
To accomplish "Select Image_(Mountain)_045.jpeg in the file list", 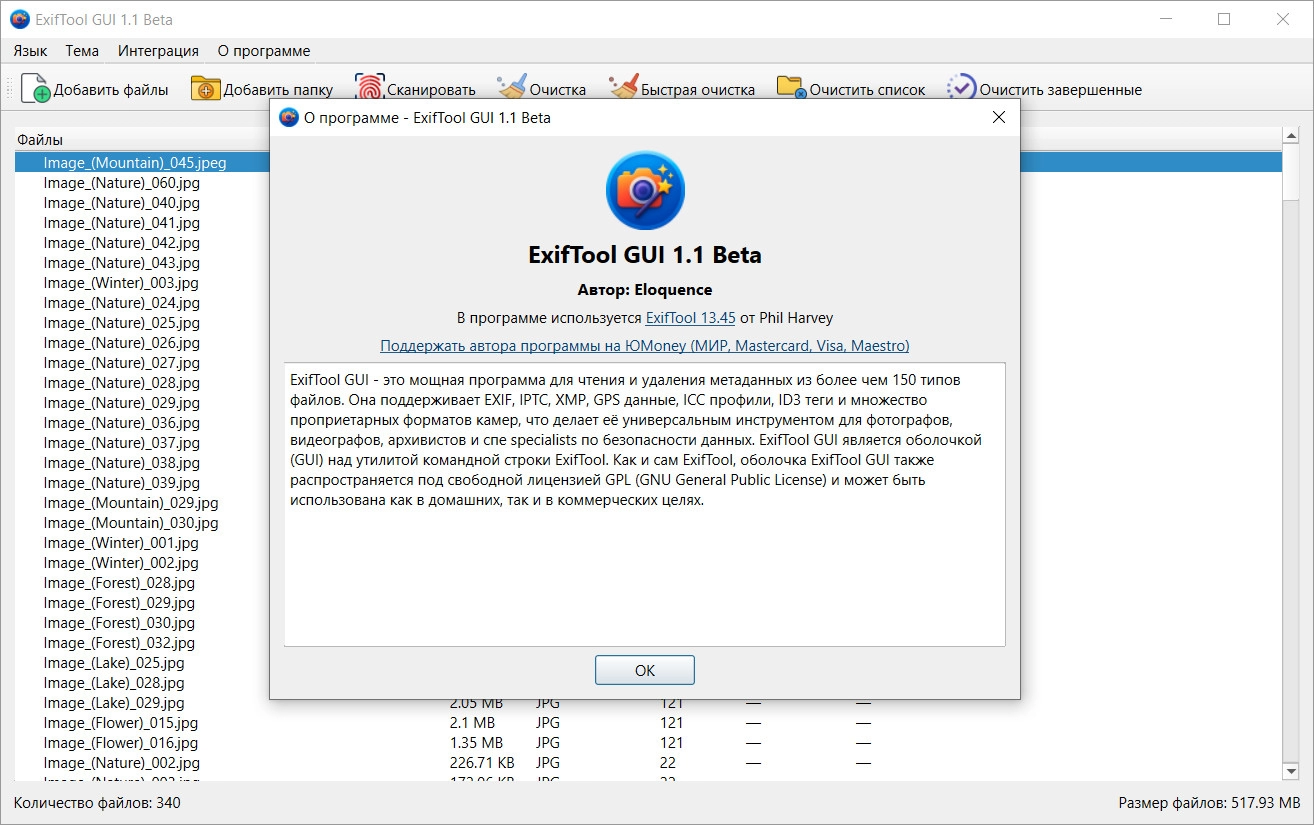I will [135, 162].
